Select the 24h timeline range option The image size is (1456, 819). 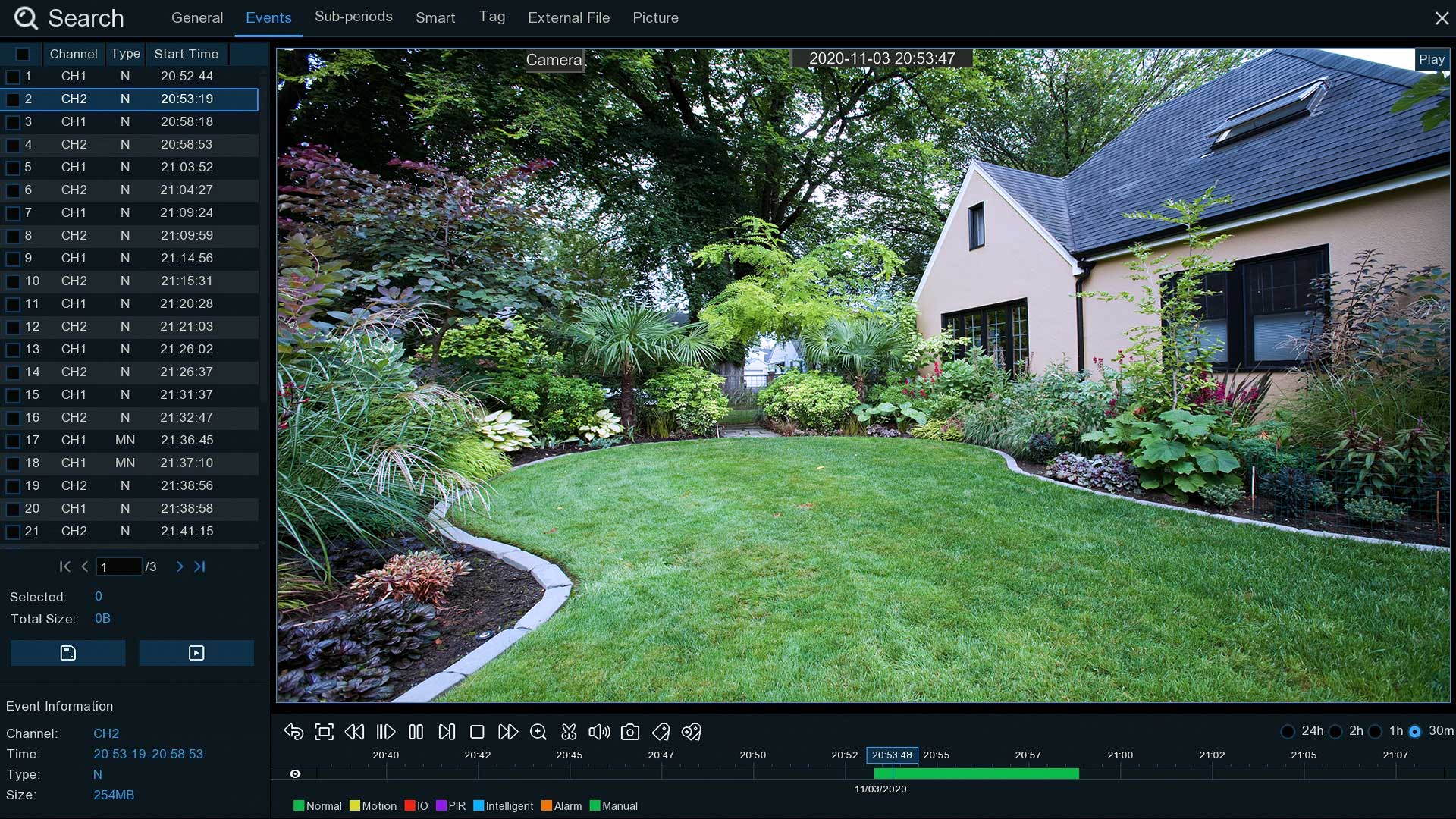click(1288, 732)
